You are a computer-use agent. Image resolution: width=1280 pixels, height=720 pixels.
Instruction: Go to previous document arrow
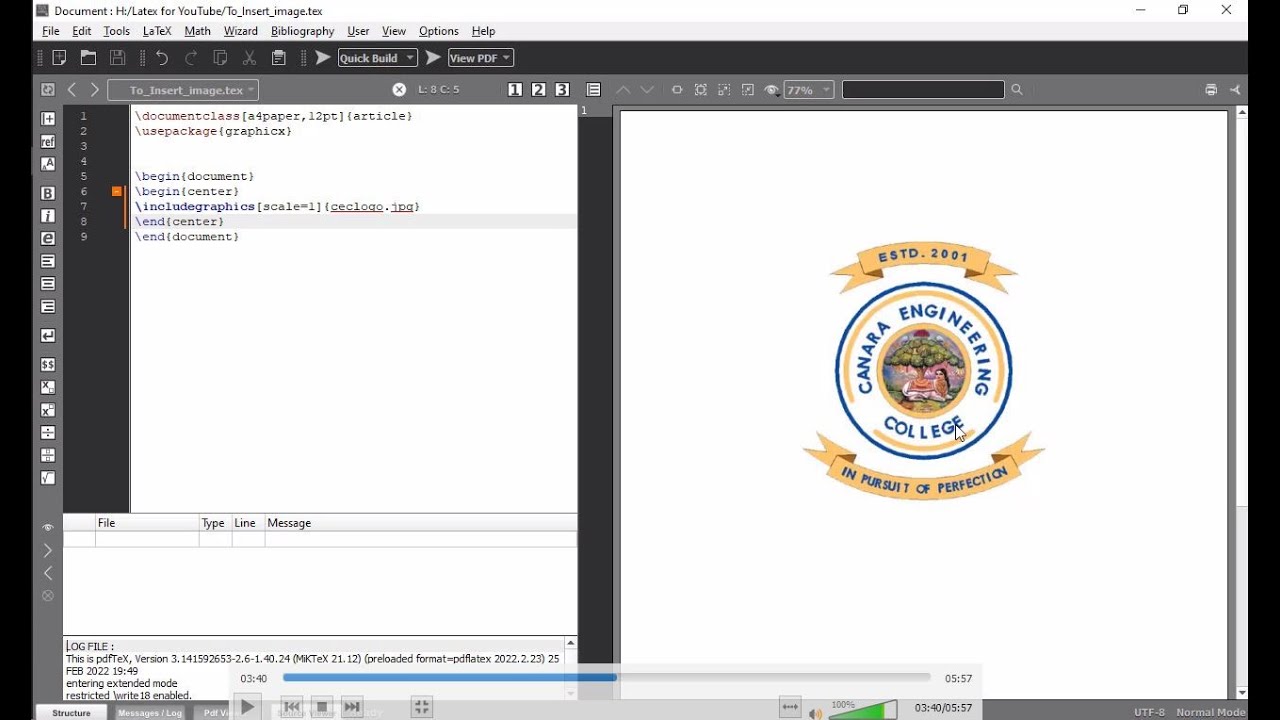(x=72, y=90)
